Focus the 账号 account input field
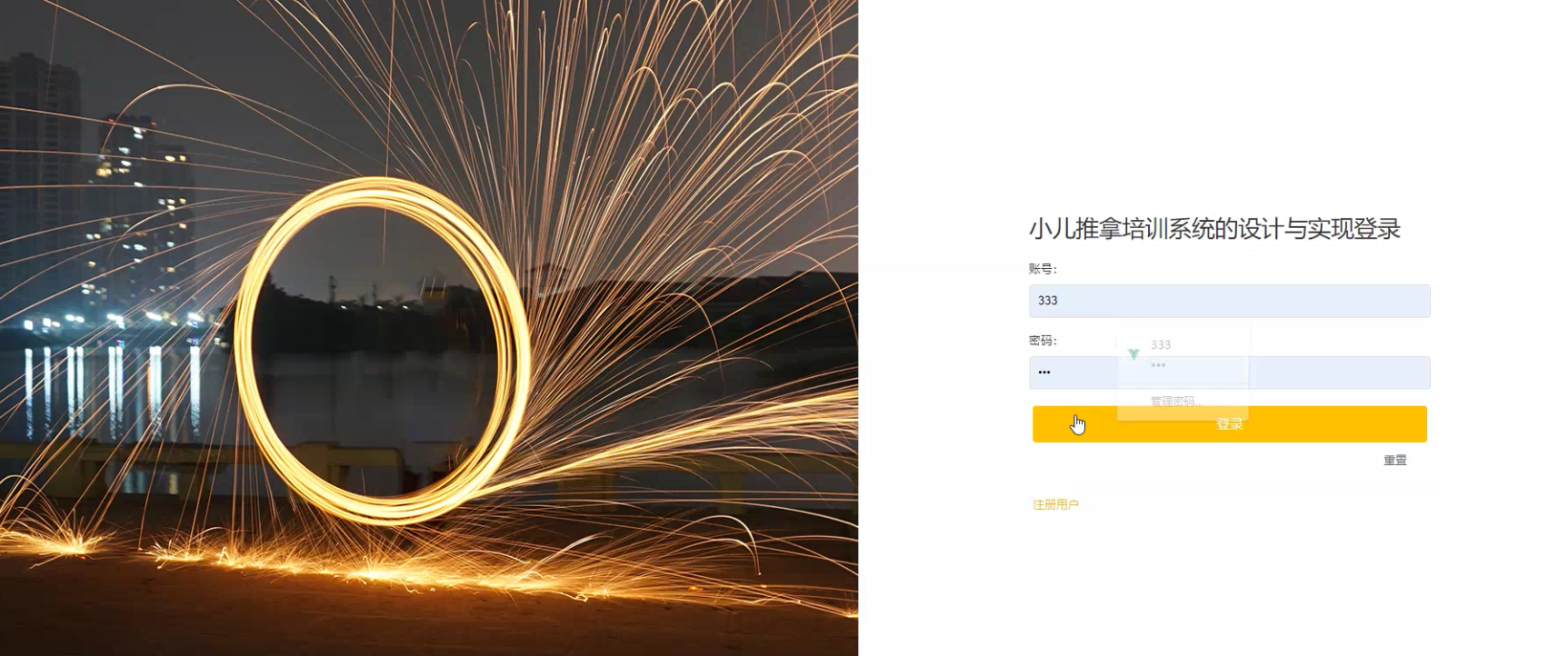This screenshot has height=656, width=1568. coord(1229,301)
